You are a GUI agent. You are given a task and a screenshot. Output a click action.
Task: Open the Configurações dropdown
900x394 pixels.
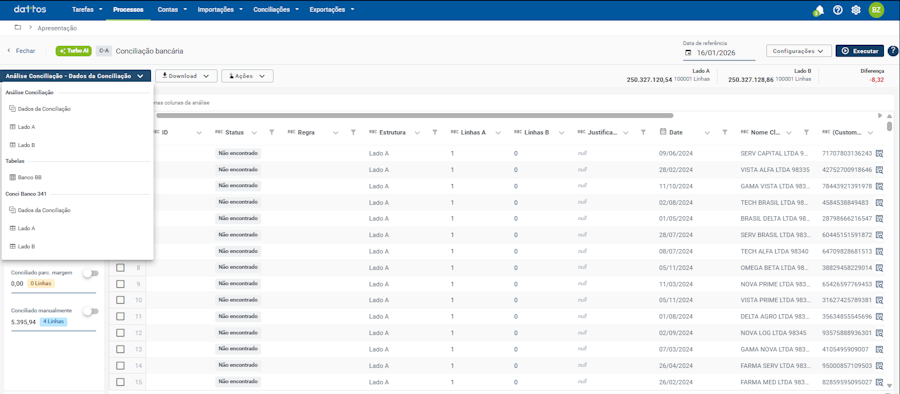[x=799, y=51]
